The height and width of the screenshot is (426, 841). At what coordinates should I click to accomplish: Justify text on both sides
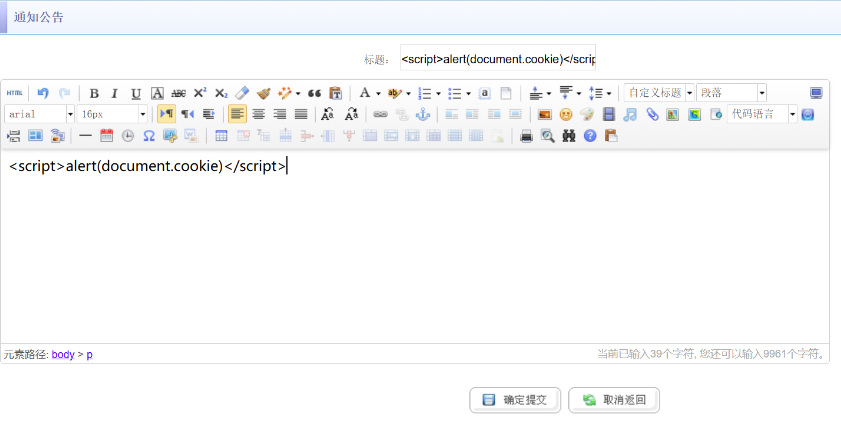click(301, 114)
